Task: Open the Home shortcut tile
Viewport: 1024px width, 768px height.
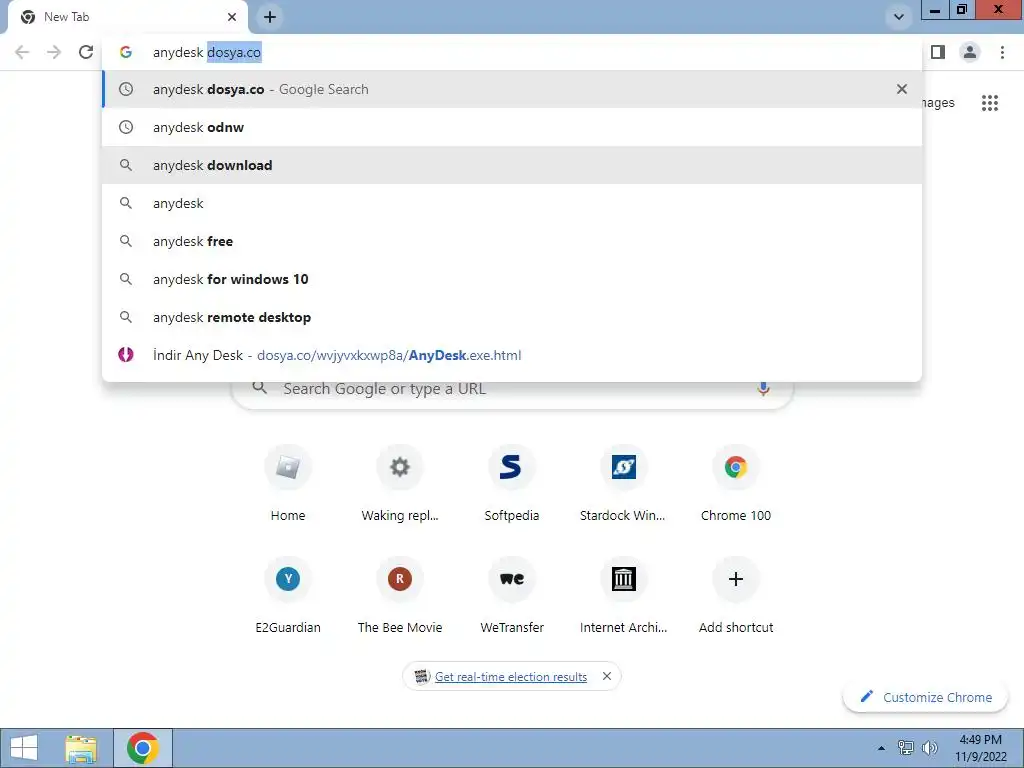Action: [288, 485]
